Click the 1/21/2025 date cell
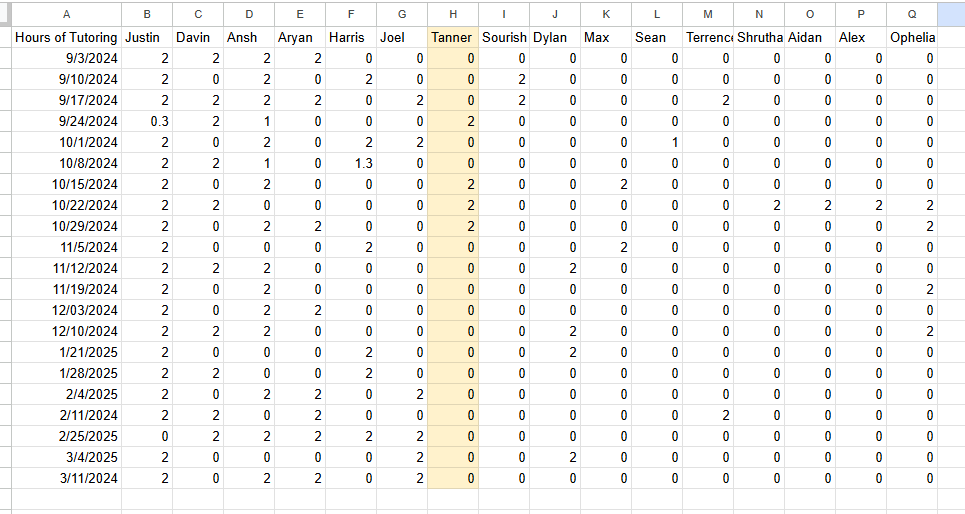 point(66,352)
